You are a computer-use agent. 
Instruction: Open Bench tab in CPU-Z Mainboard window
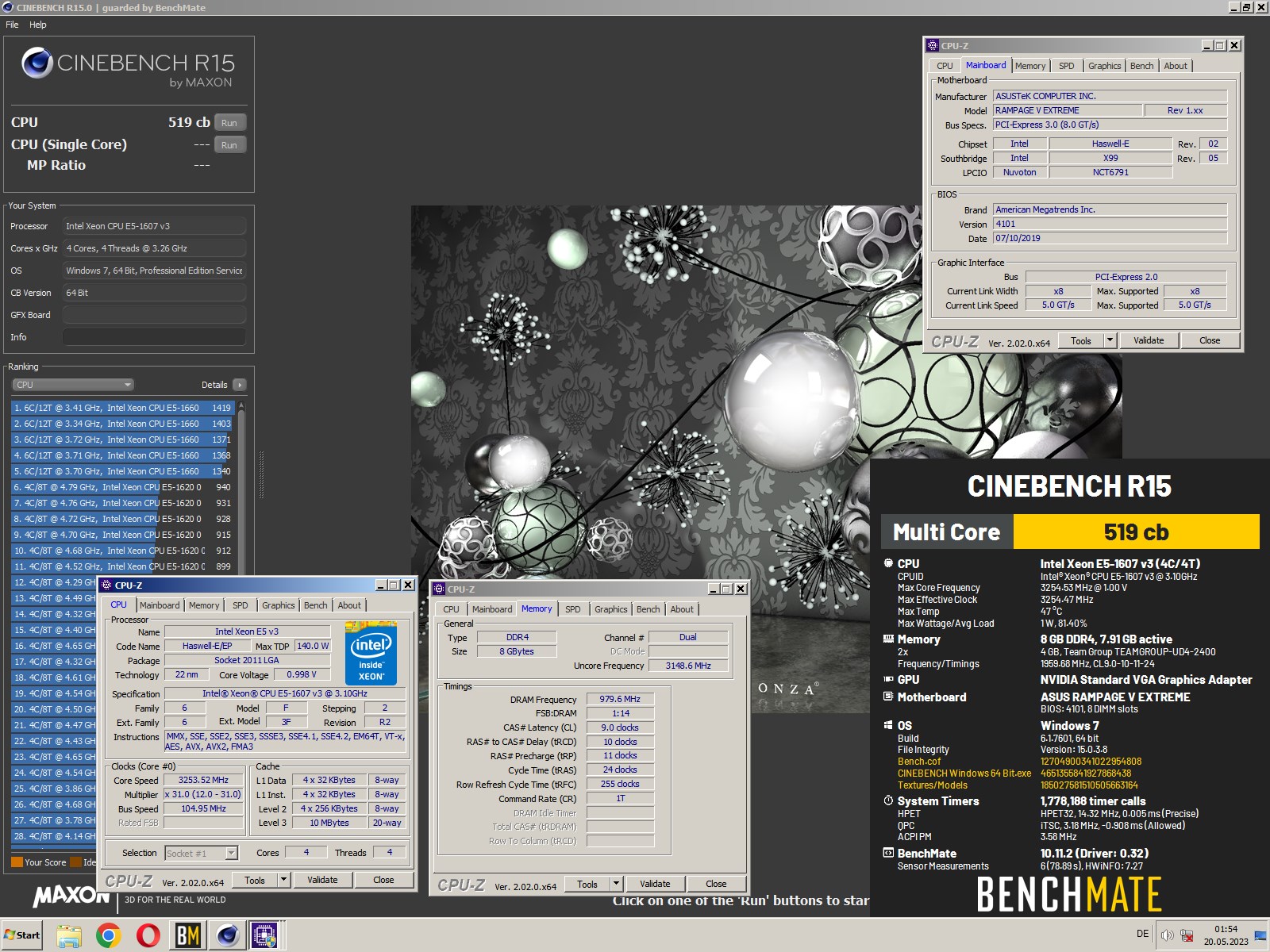click(1142, 66)
